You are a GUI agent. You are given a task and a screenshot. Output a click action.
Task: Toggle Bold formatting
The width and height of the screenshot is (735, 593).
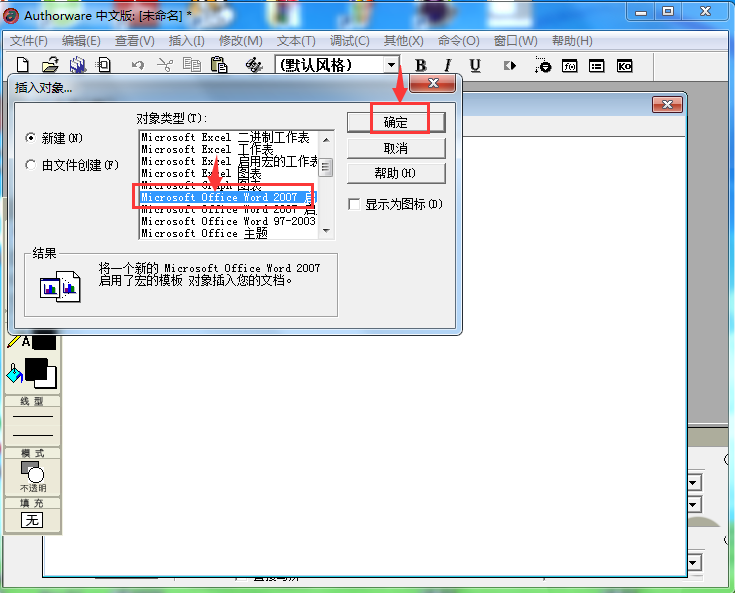tap(420, 66)
